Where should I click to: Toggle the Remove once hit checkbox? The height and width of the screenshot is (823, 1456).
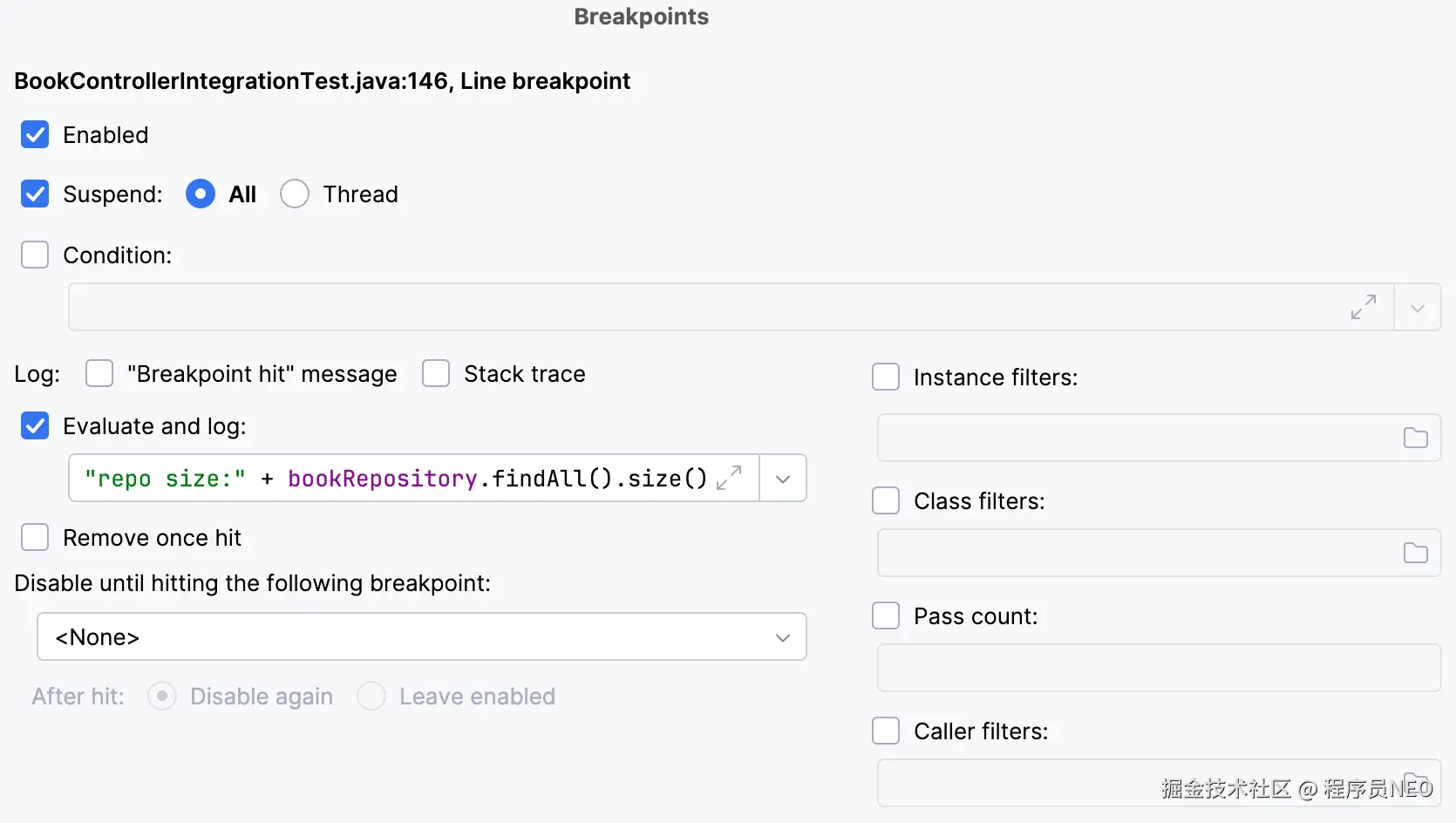35,538
